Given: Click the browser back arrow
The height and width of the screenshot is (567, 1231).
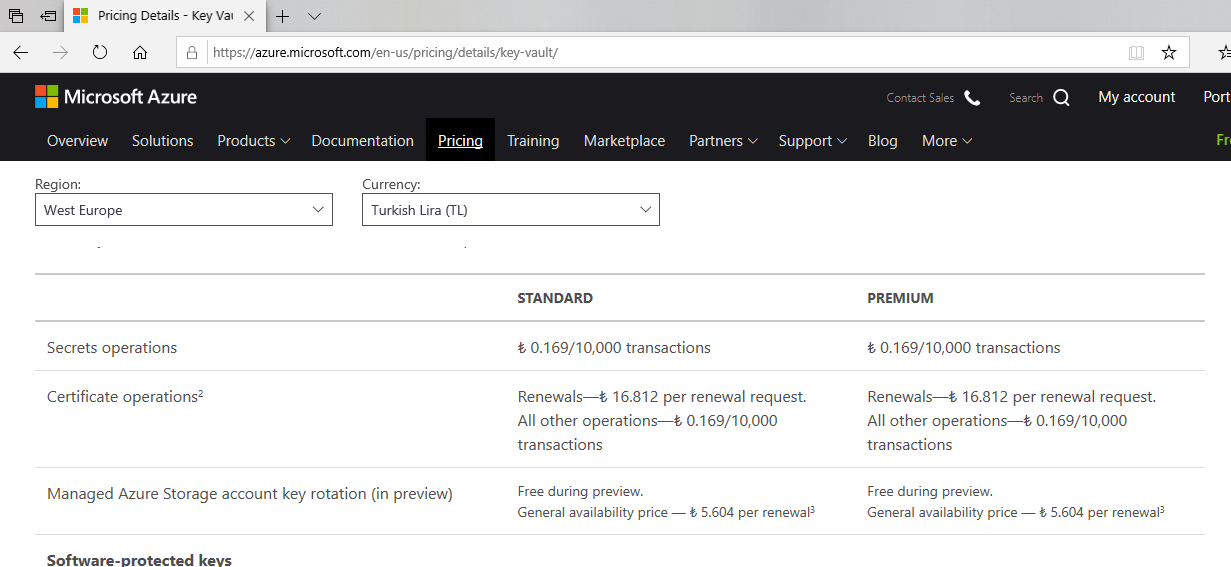Looking at the screenshot, I should click(x=20, y=52).
